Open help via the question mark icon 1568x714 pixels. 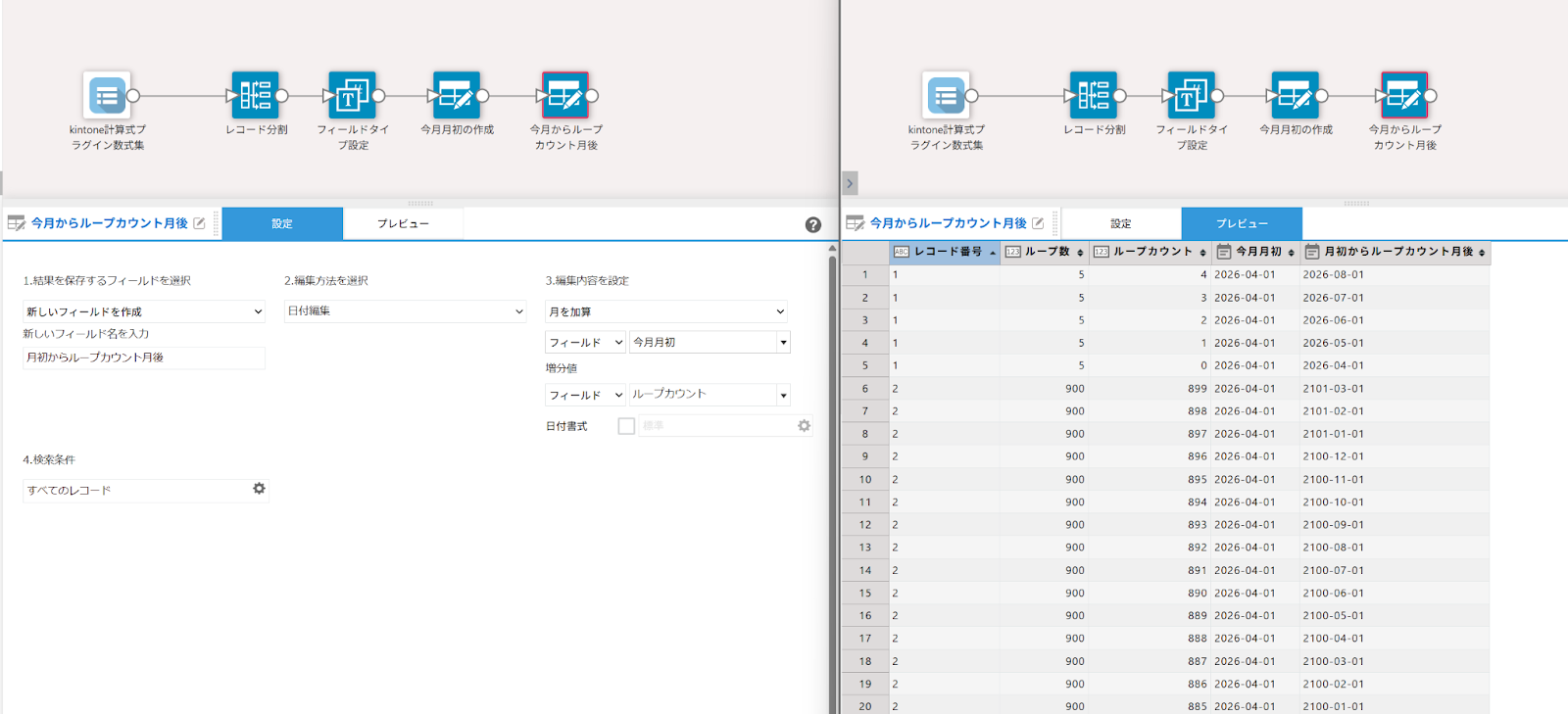point(812,225)
